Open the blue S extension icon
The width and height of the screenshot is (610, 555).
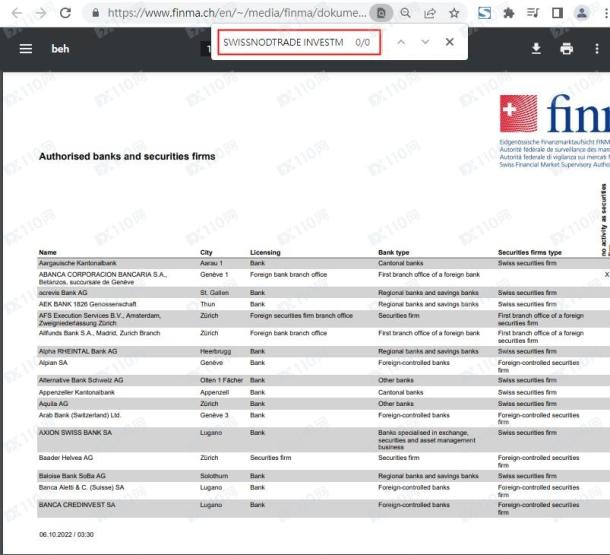(x=484, y=13)
